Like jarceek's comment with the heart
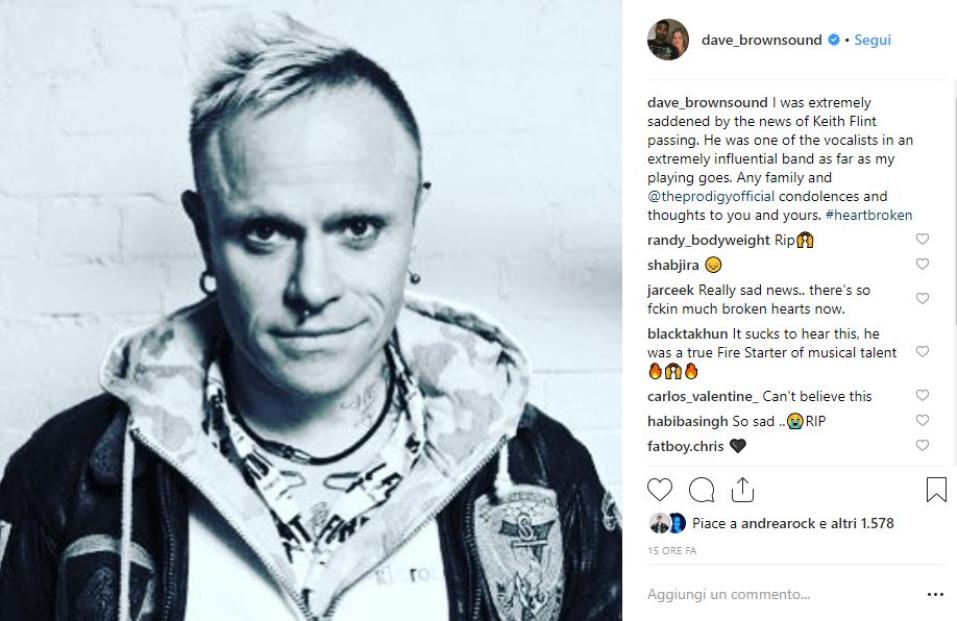Image resolution: width=957 pixels, height=621 pixels. [x=922, y=298]
